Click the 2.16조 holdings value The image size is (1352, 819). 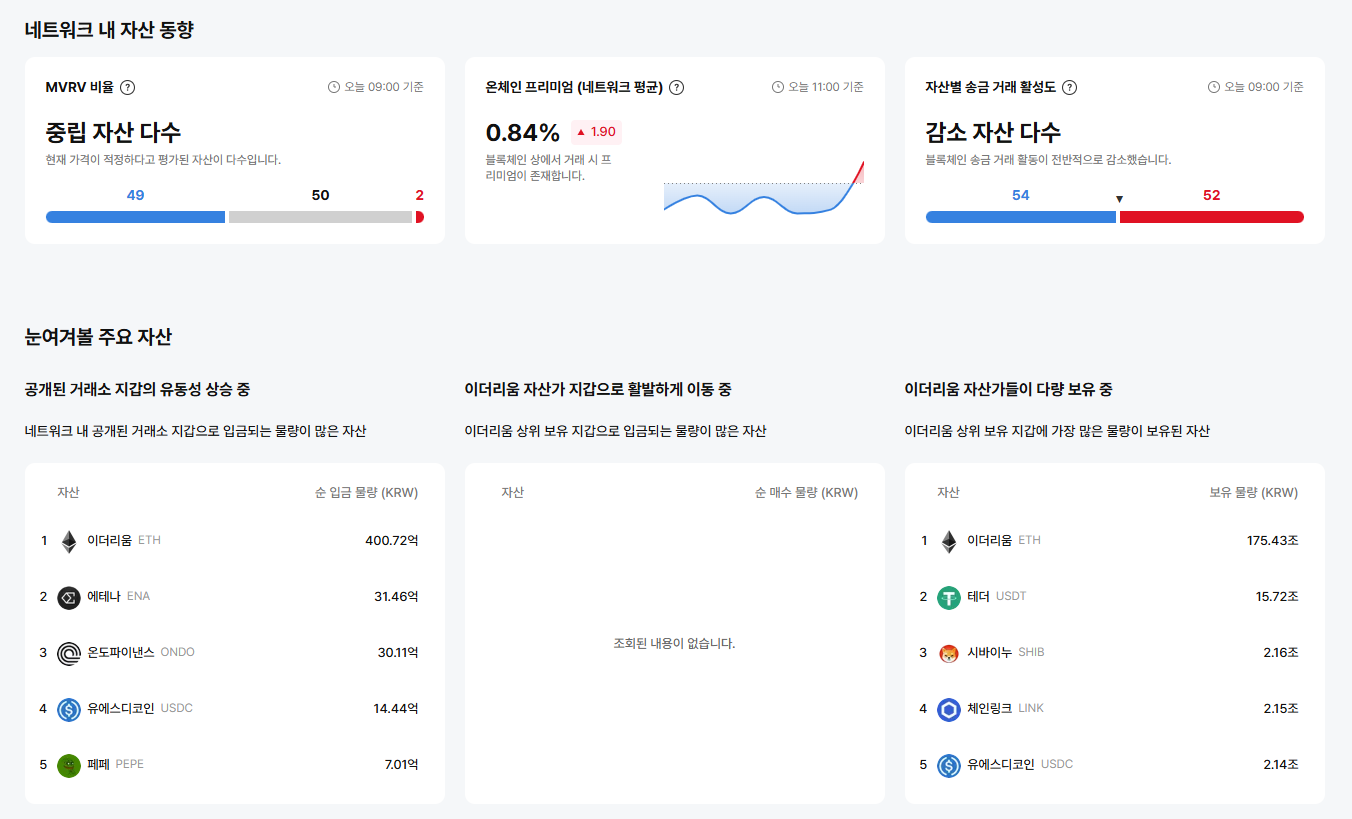tap(1281, 653)
